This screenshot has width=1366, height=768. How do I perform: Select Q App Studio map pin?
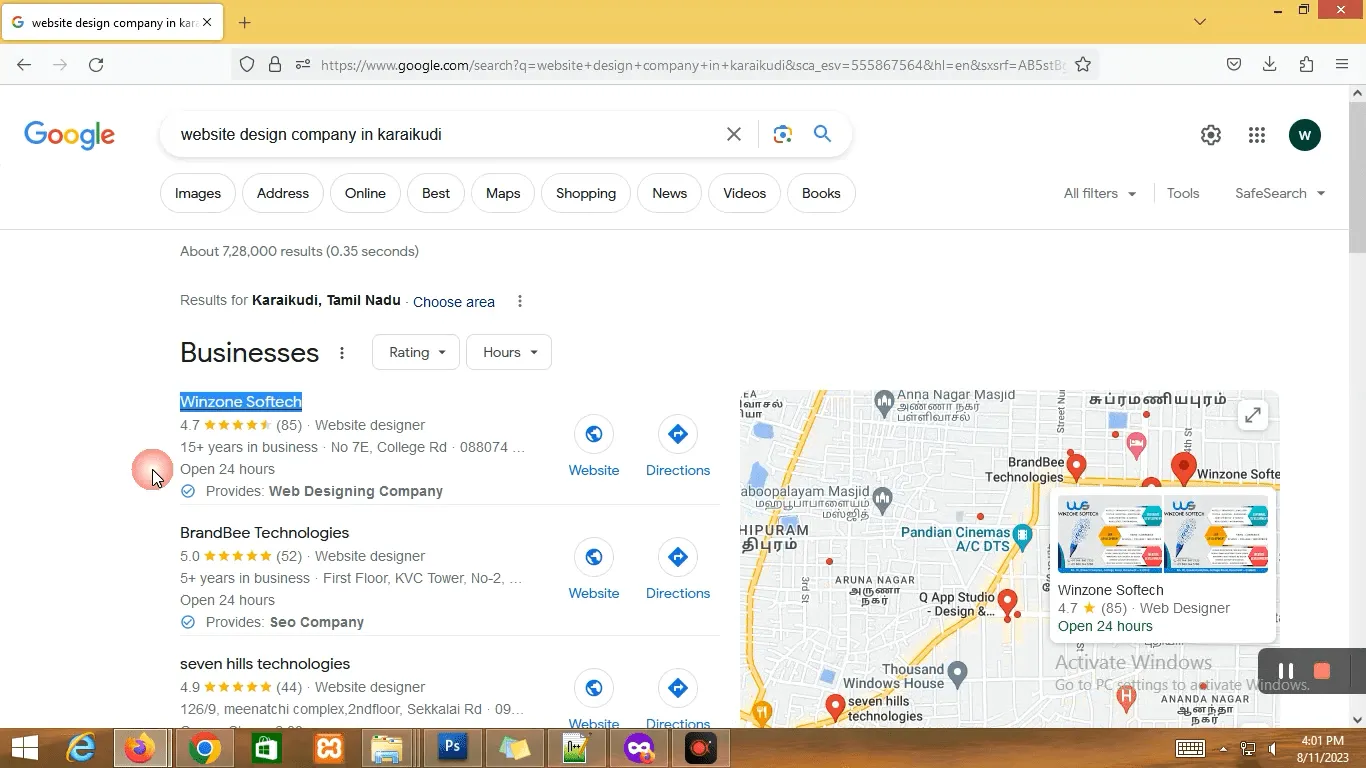coord(1007,603)
